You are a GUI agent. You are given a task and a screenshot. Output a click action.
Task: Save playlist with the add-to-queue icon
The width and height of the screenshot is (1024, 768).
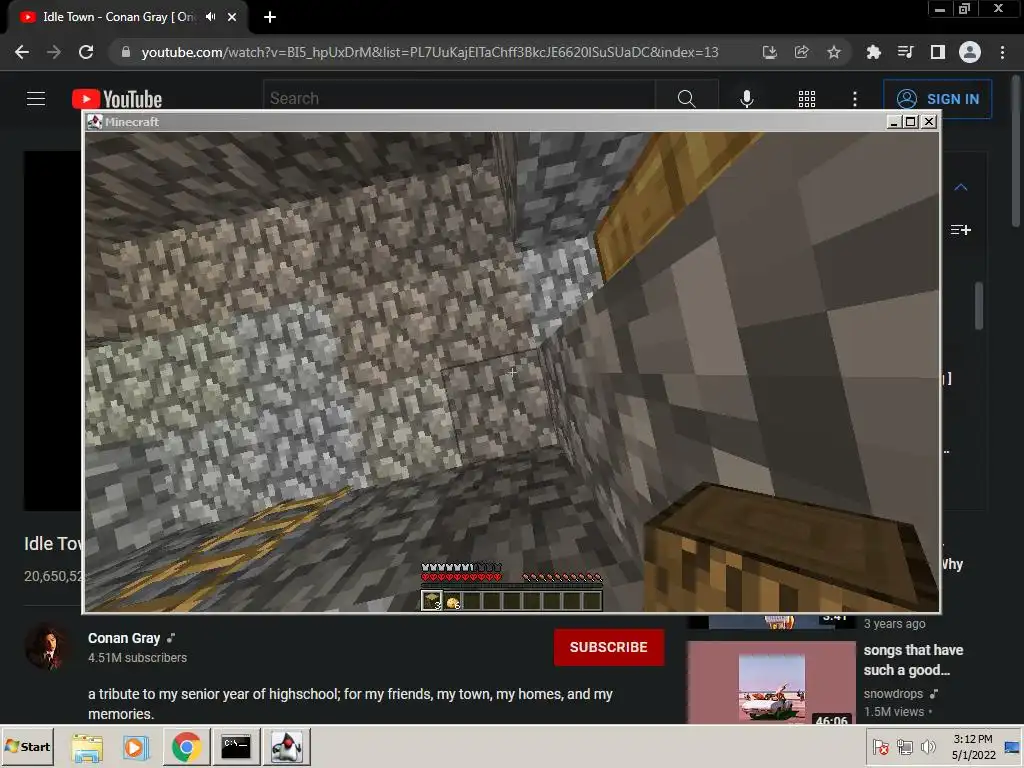pos(961,230)
